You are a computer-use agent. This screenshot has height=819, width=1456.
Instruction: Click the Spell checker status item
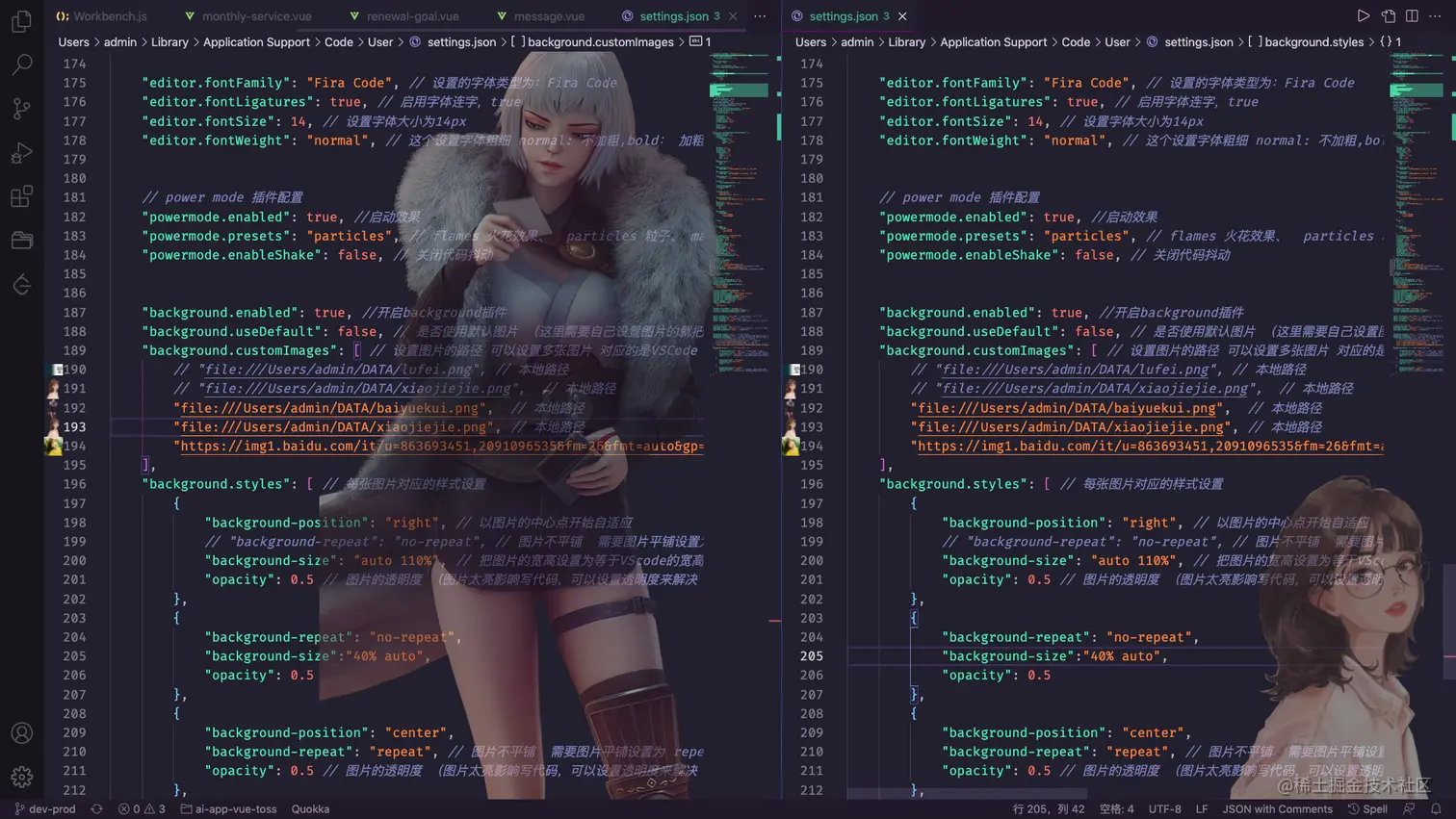[x=1367, y=809]
